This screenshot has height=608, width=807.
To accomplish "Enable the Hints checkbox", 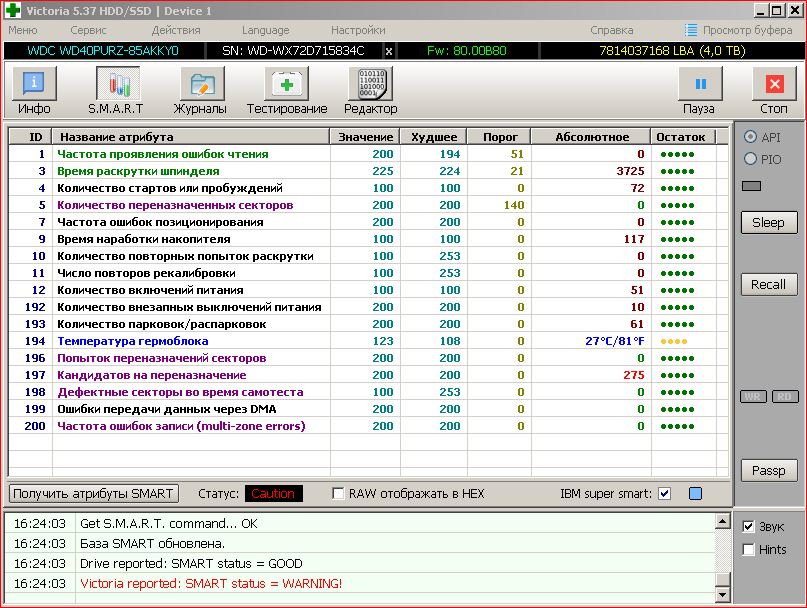I will click(x=748, y=549).
